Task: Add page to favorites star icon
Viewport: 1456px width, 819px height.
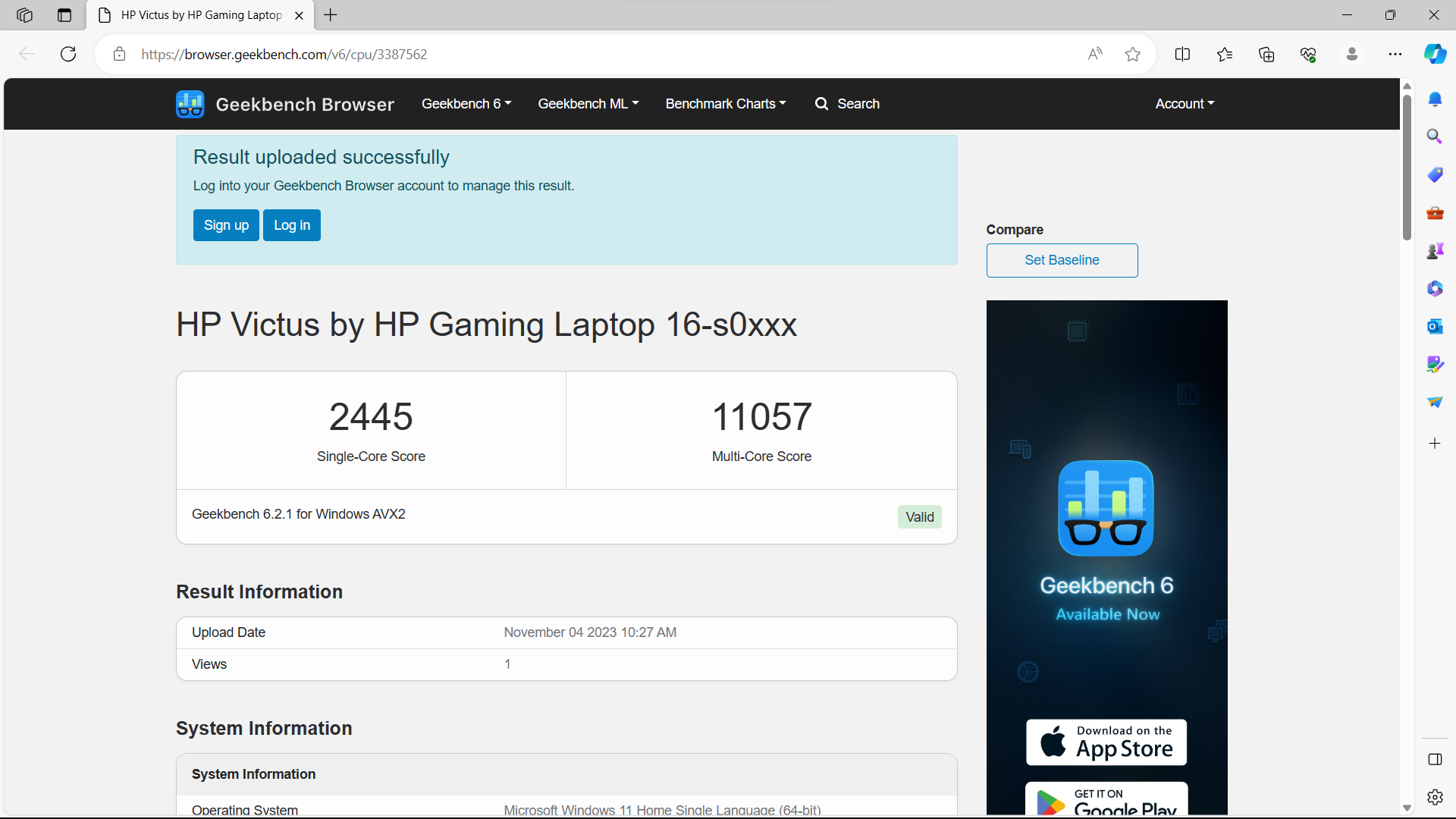Action: point(1132,54)
